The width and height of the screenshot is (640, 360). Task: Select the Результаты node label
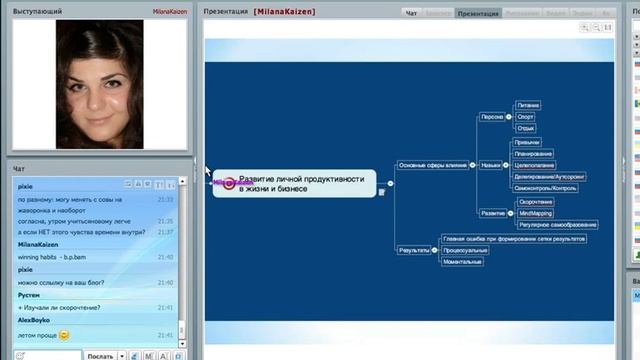click(414, 250)
